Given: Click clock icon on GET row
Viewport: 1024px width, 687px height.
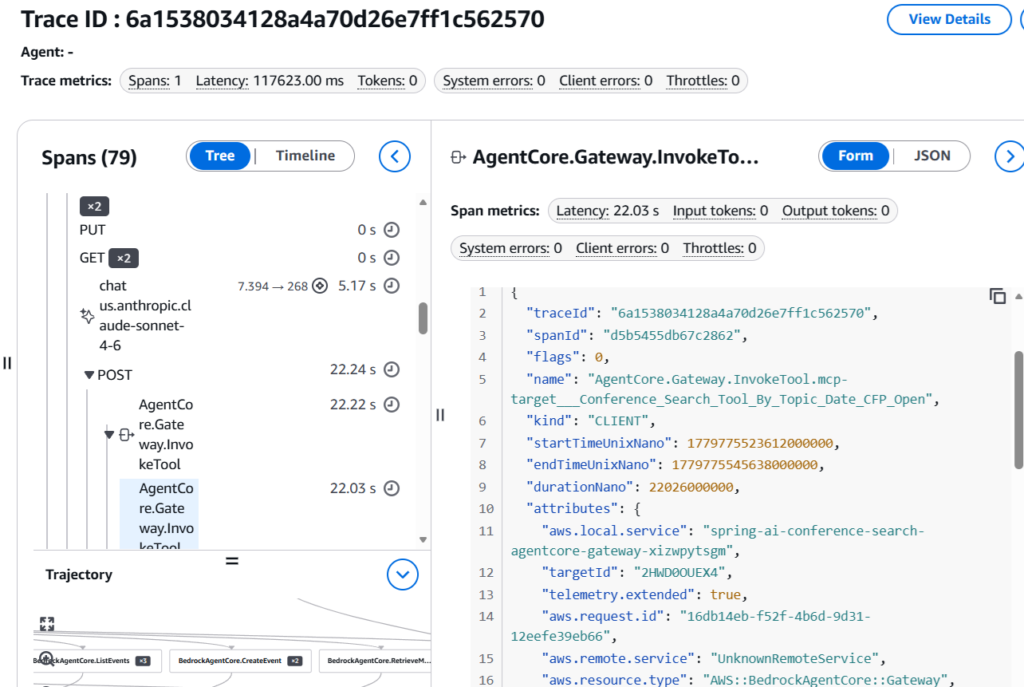Looking at the screenshot, I should [x=391, y=258].
